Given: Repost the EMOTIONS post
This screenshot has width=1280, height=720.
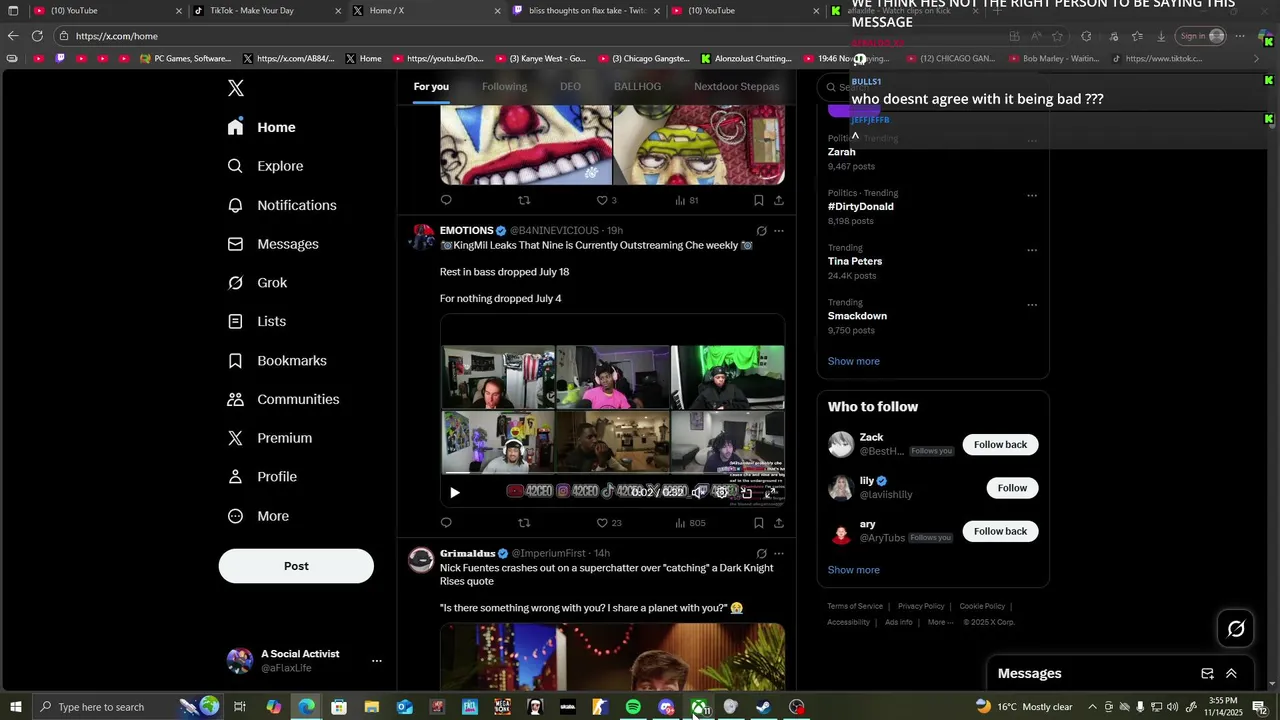Looking at the screenshot, I should 524,522.
